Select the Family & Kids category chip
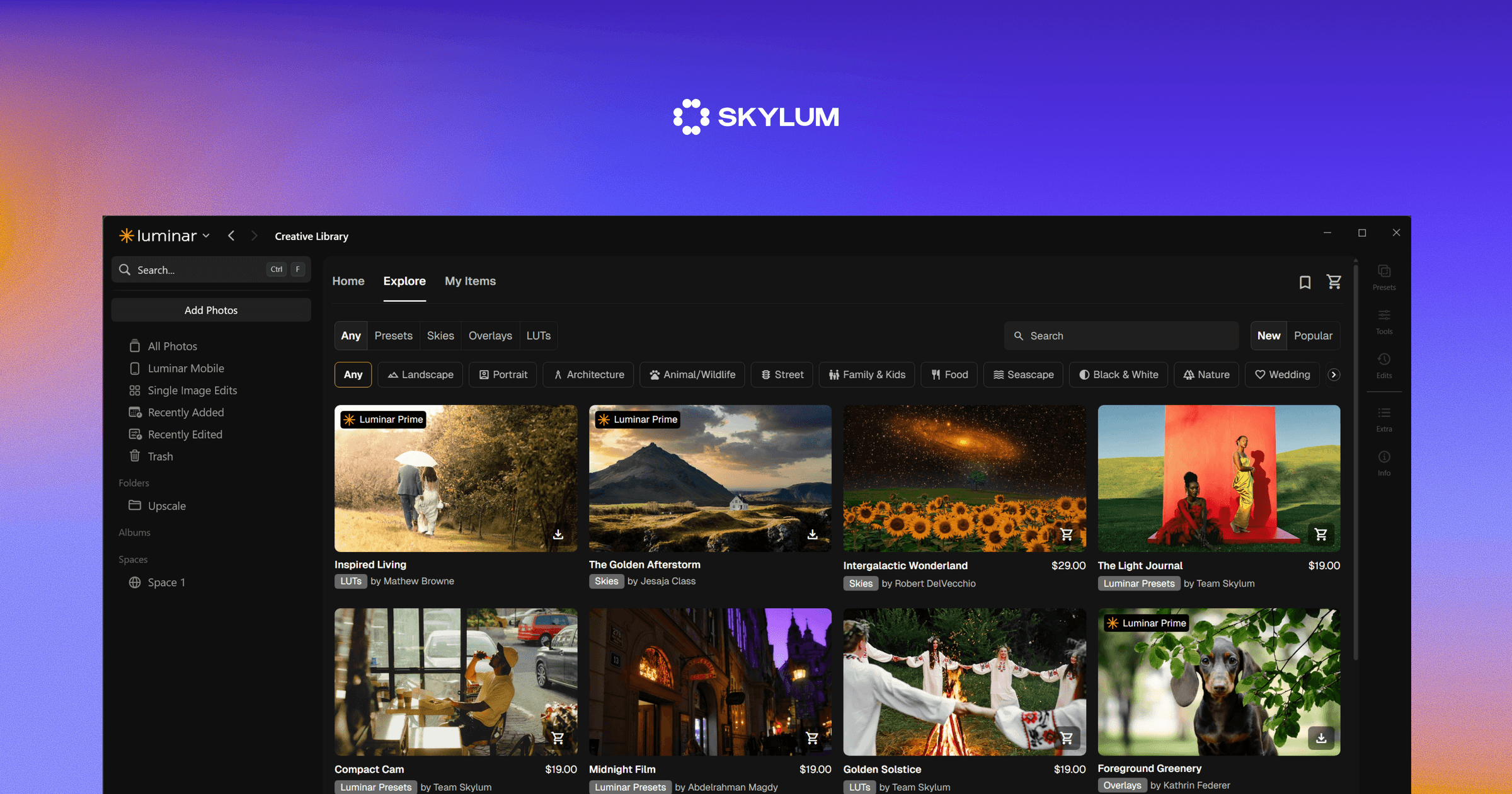The height and width of the screenshot is (794, 1512). tap(867, 374)
